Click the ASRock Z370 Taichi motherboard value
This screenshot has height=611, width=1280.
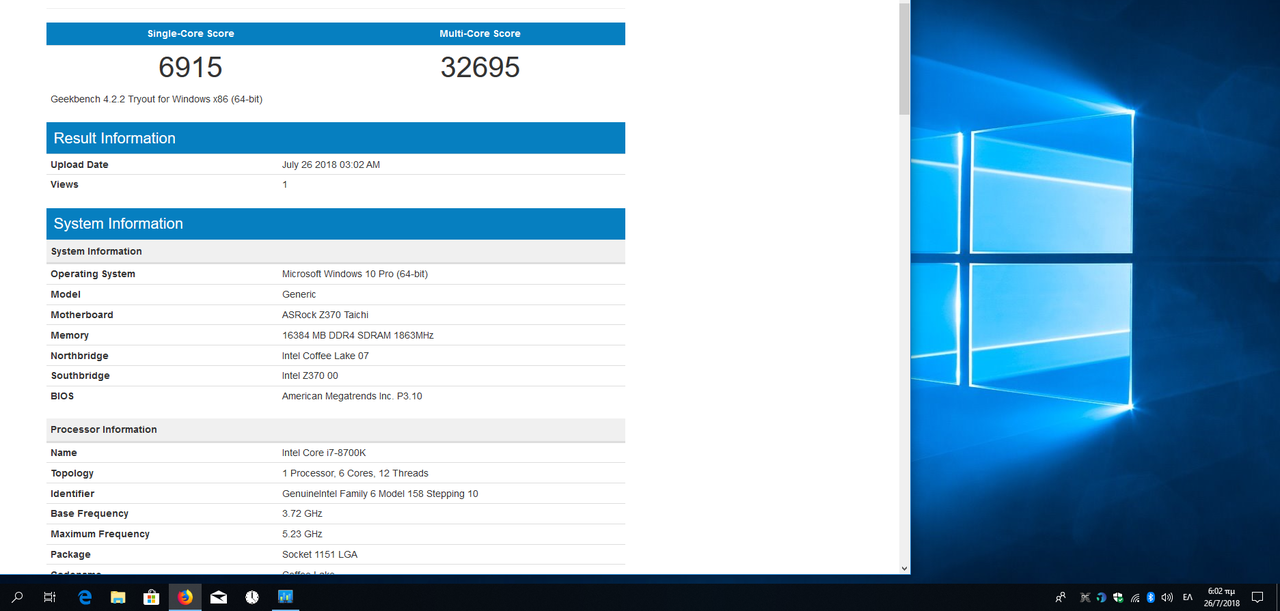(x=325, y=315)
